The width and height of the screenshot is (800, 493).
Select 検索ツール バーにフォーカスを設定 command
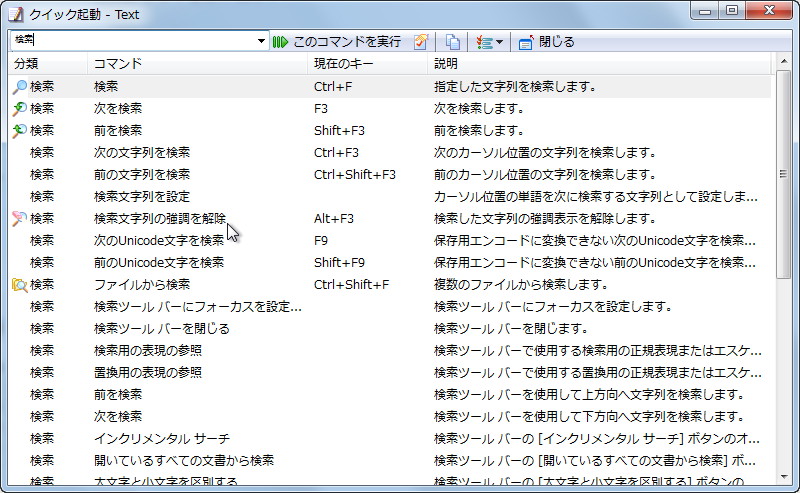pyautogui.click(x=197, y=306)
